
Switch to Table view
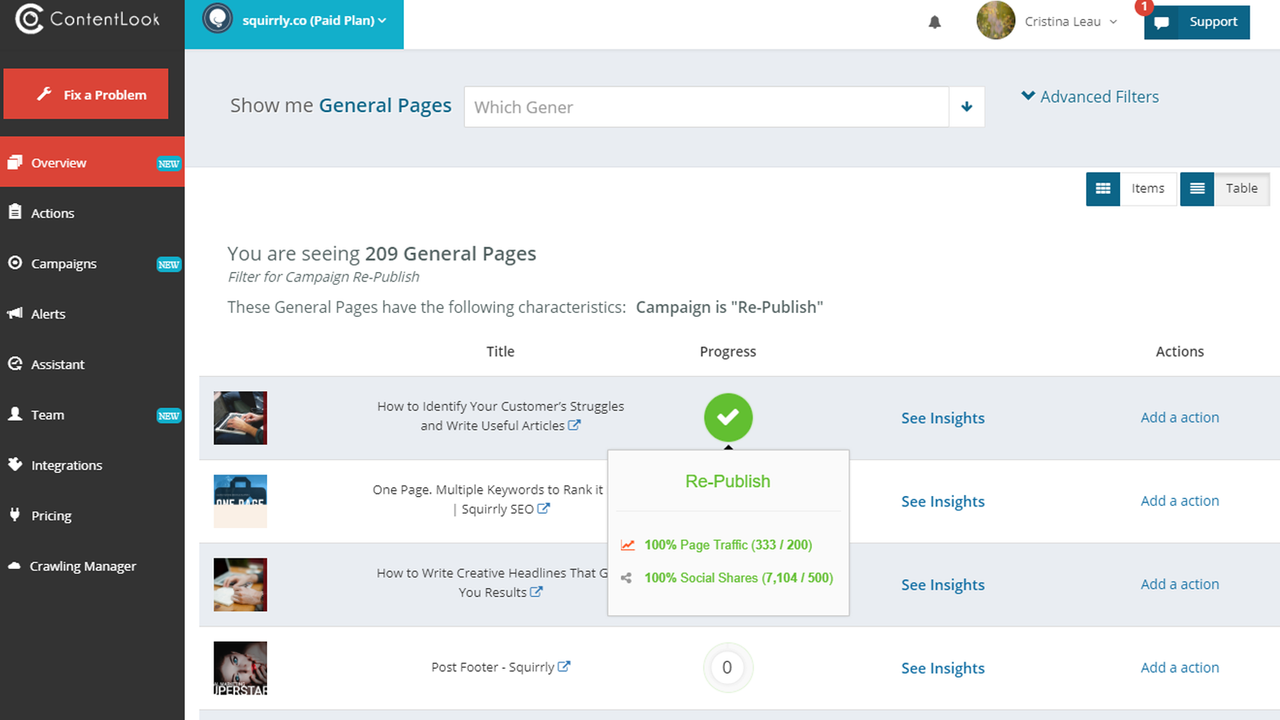[1225, 188]
